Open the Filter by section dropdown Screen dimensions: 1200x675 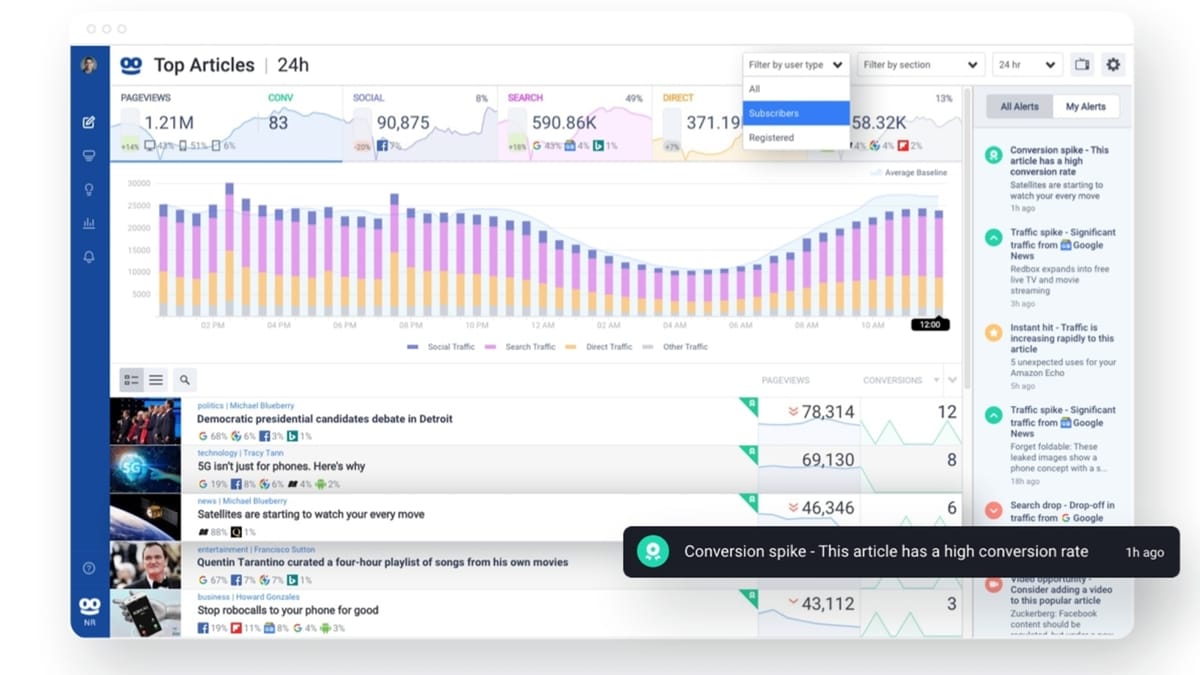[x=920, y=65]
